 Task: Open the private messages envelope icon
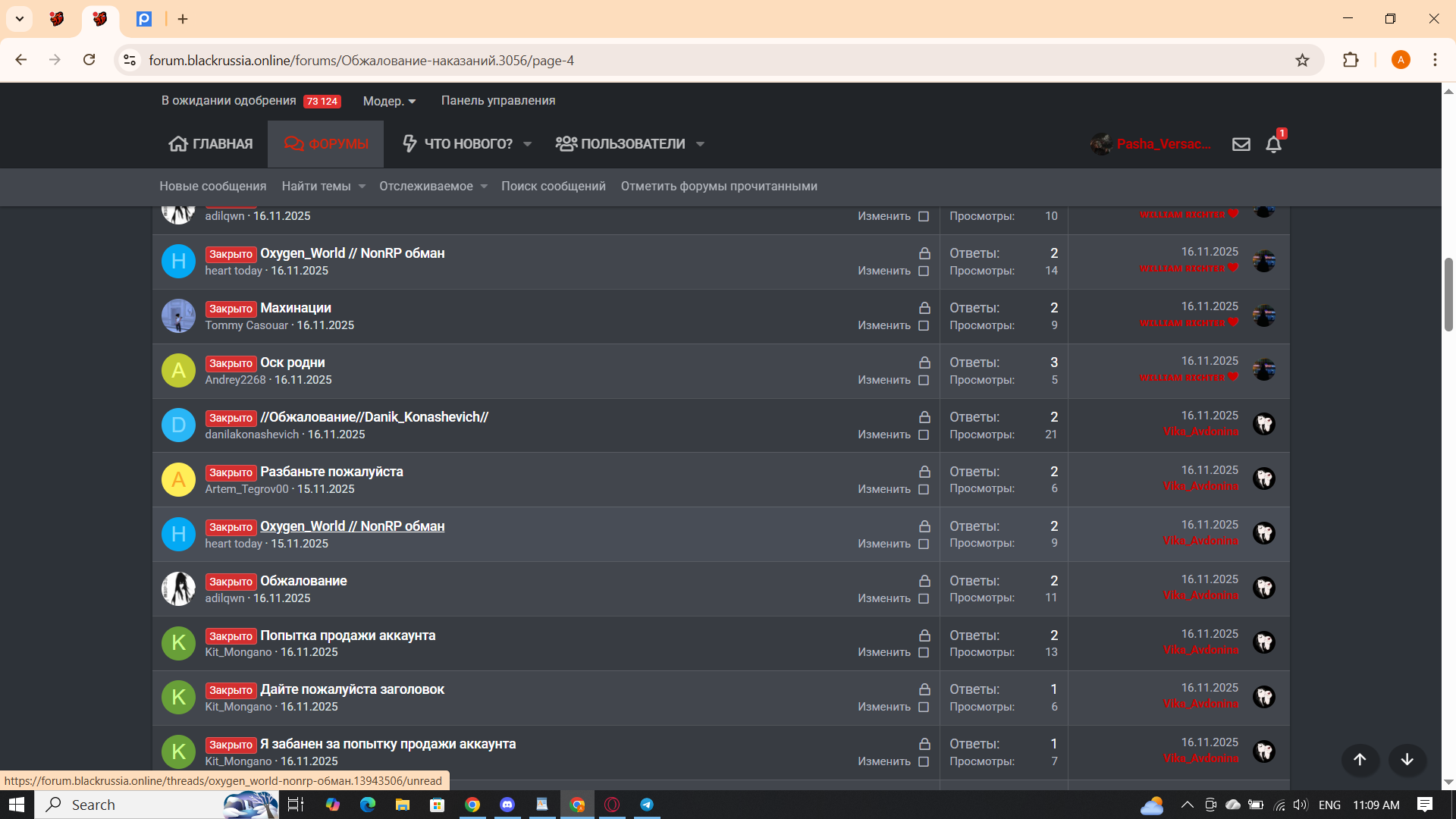1241,144
